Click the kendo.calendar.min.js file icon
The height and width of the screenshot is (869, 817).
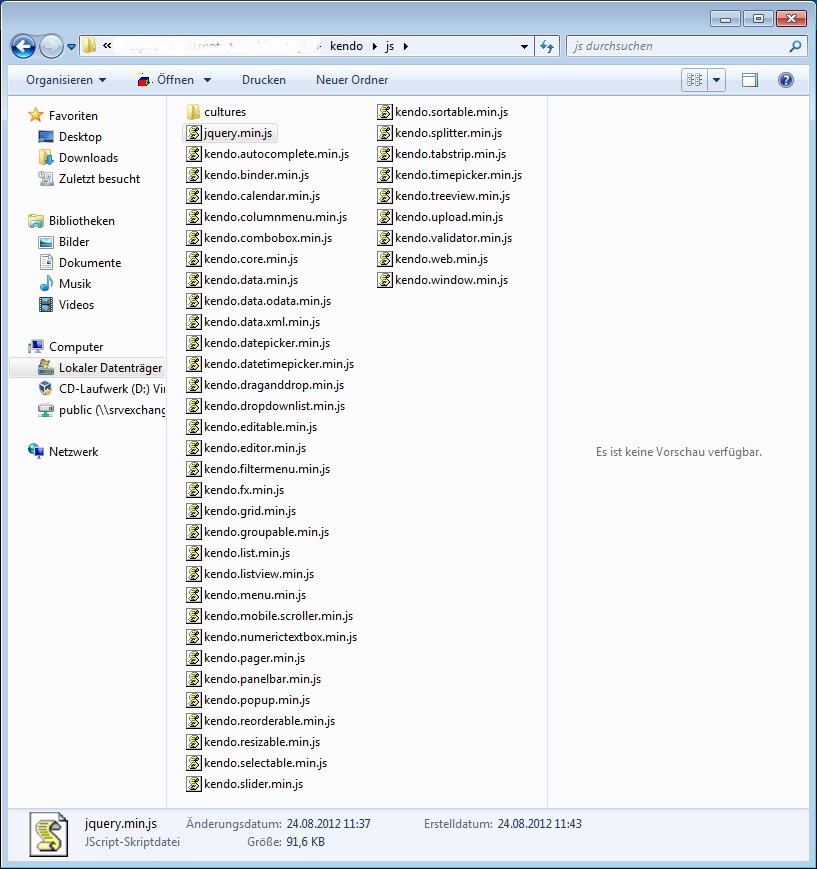[x=193, y=196]
